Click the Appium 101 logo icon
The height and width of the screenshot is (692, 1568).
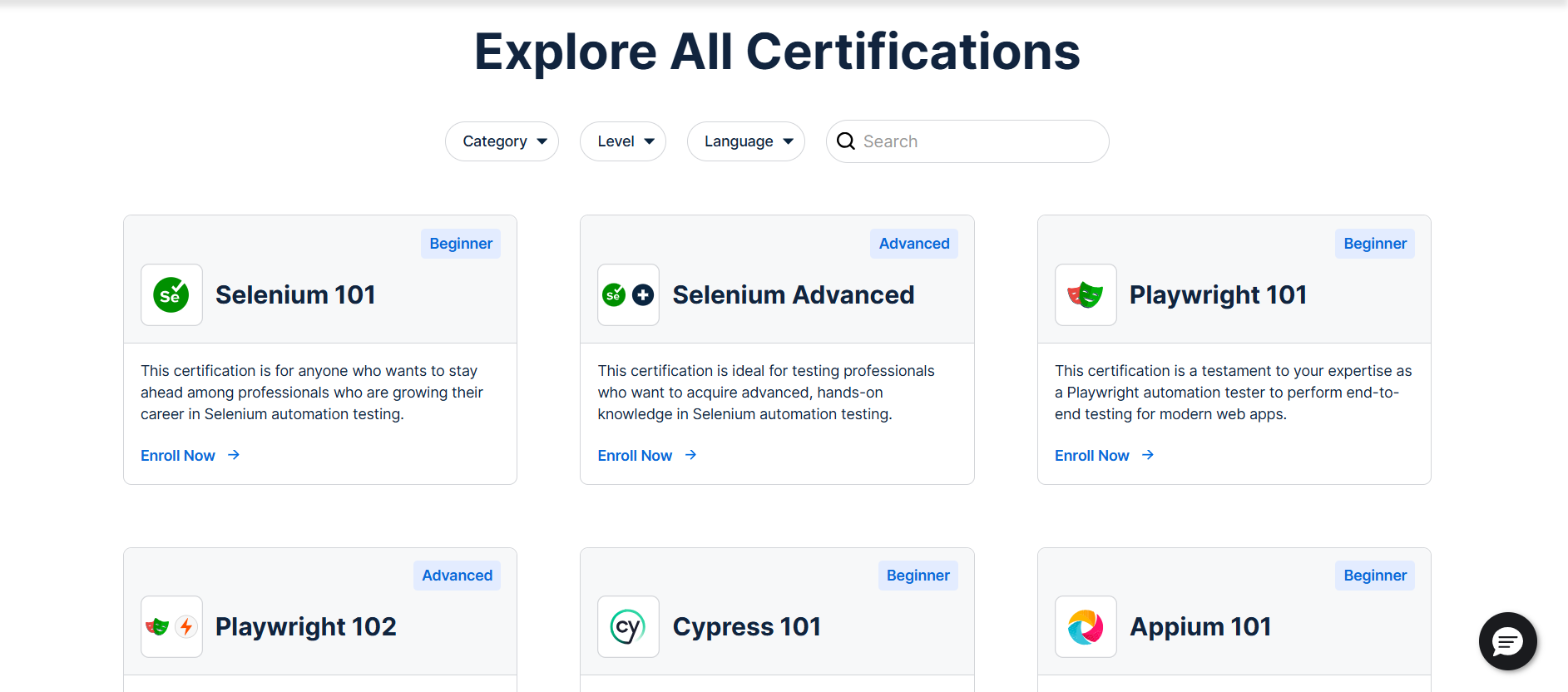[1086, 626]
